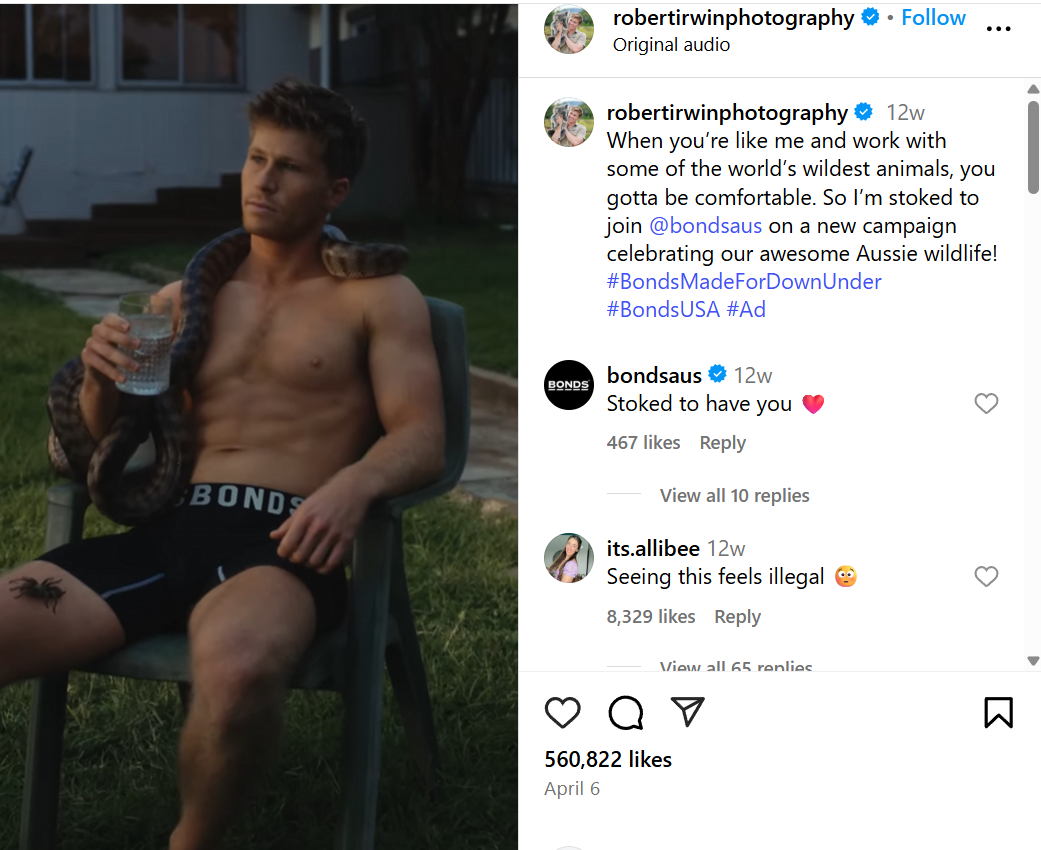Open the @bondsaus mention link
Image resolution: width=1041 pixels, height=850 pixels.
[x=705, y=226]
